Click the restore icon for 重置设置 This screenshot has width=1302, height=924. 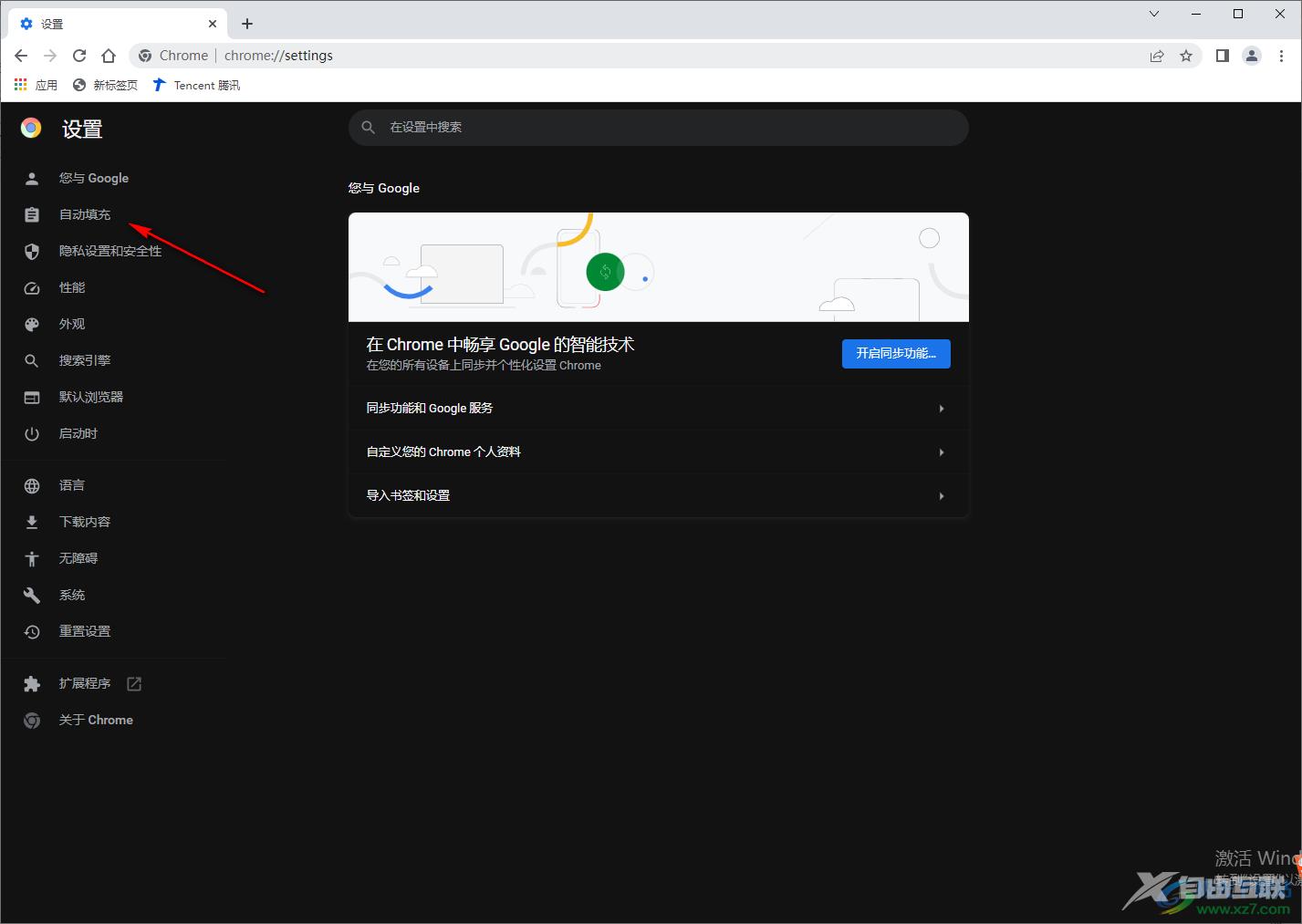tap(32, 631)
